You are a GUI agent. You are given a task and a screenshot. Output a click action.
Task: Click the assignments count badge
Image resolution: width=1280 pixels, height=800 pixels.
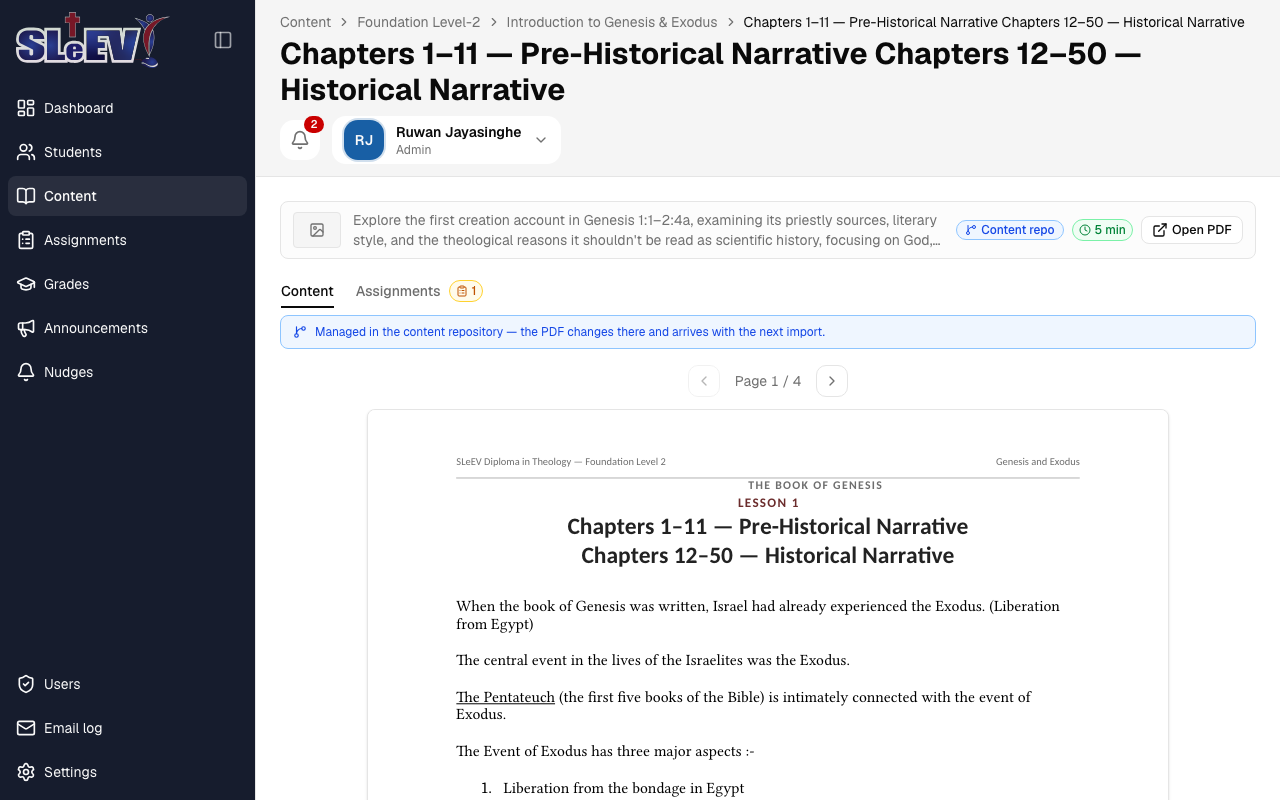click(466, 291)
